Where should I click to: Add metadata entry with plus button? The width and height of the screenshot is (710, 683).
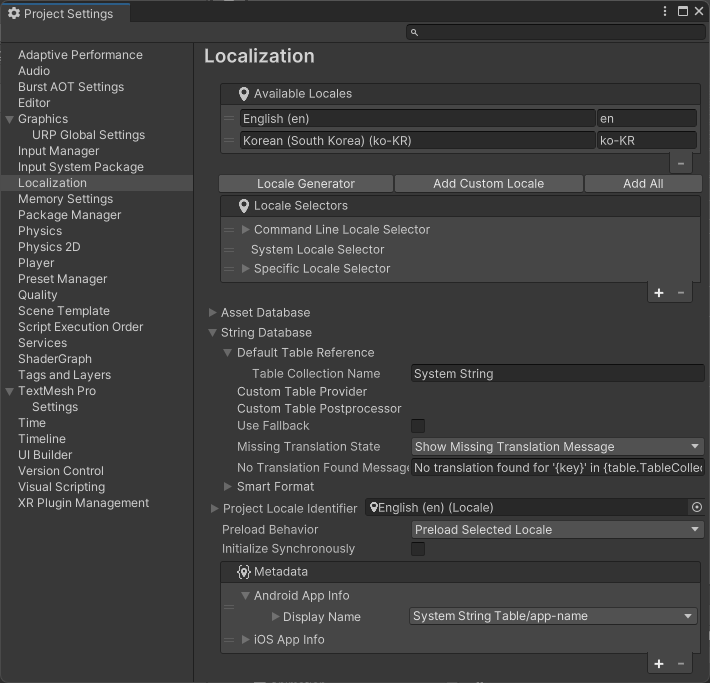[659, 664]
